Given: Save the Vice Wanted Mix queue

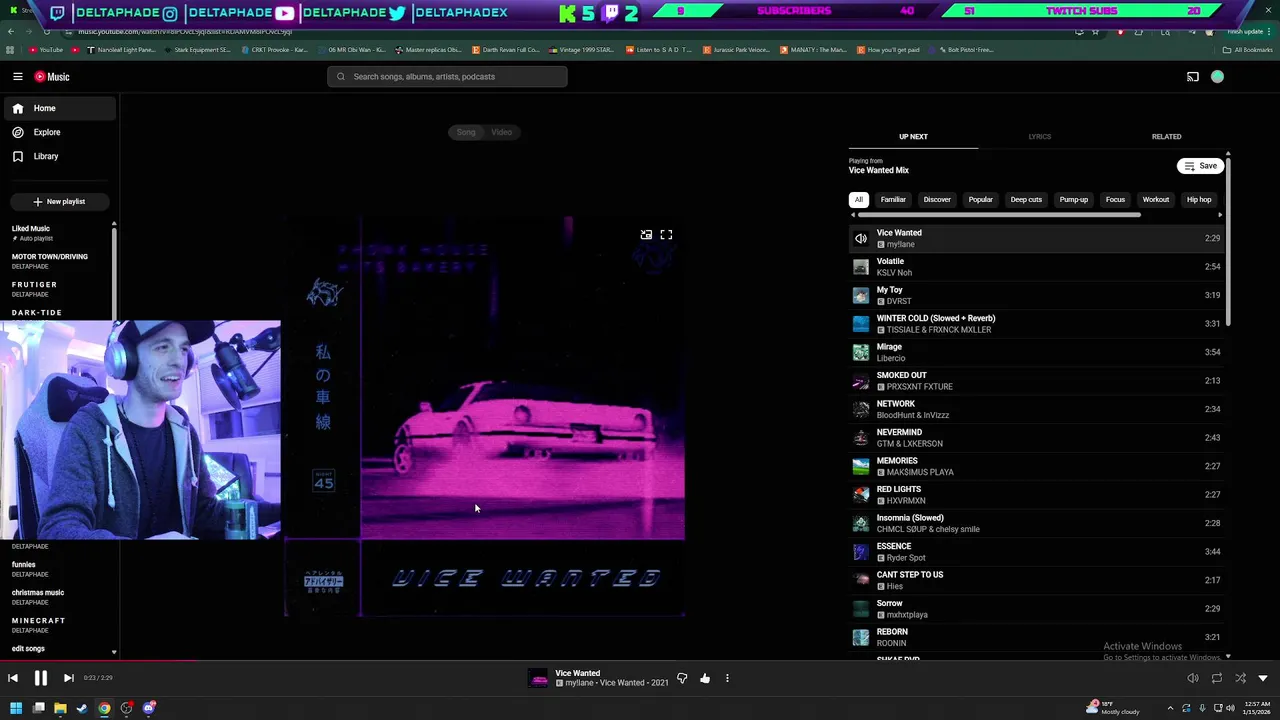Looking at the screenshot, I should coord(1200,166).
